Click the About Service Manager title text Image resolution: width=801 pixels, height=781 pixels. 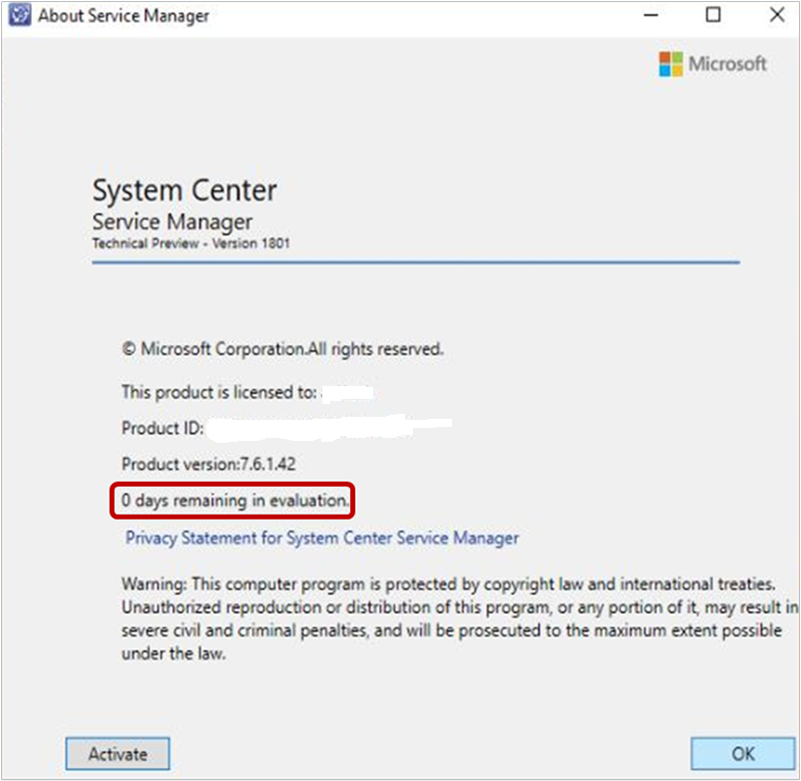pyautogui.click(x=118, y=15)
